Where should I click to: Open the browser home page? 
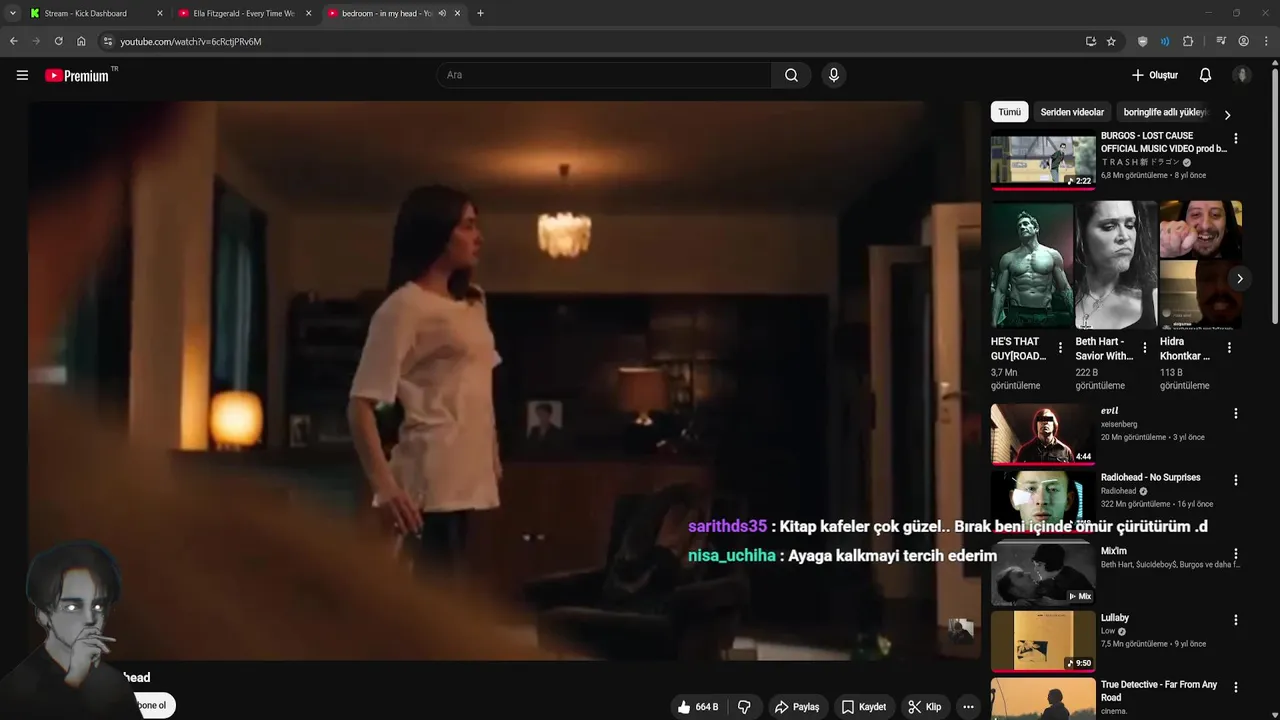(81, 41)
